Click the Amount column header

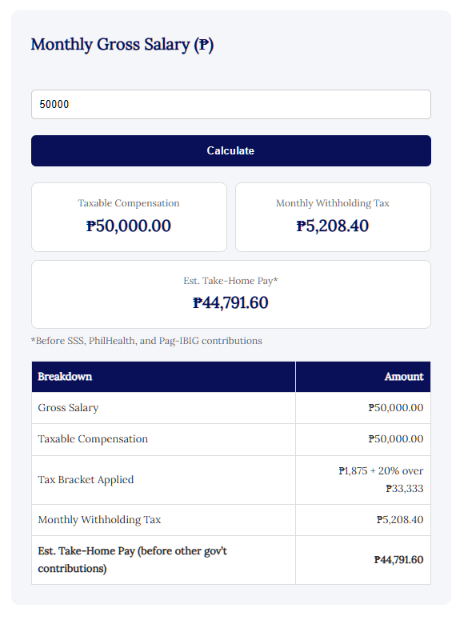pyautogui.click(x=363, y=377)
